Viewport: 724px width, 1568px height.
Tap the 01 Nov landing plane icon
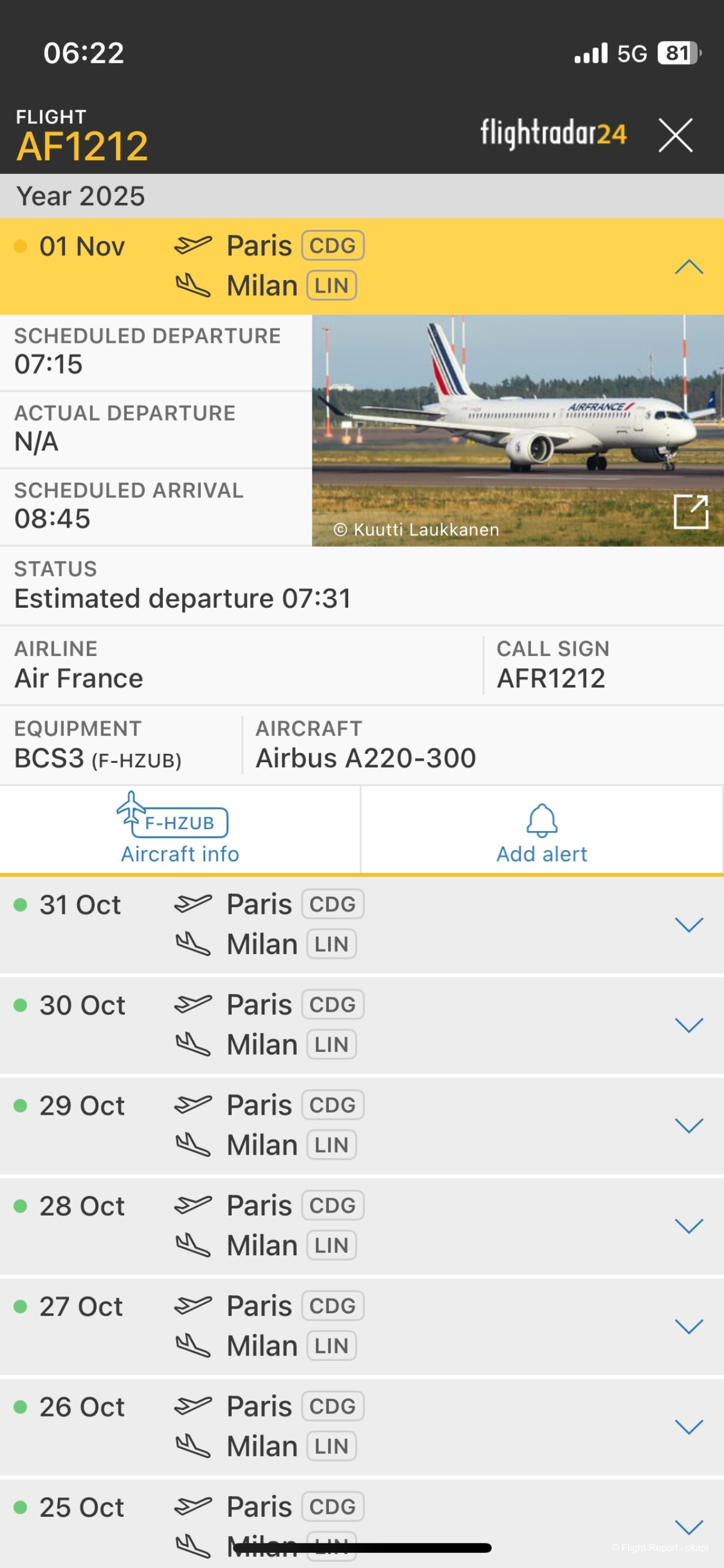[x=193, y=285]
